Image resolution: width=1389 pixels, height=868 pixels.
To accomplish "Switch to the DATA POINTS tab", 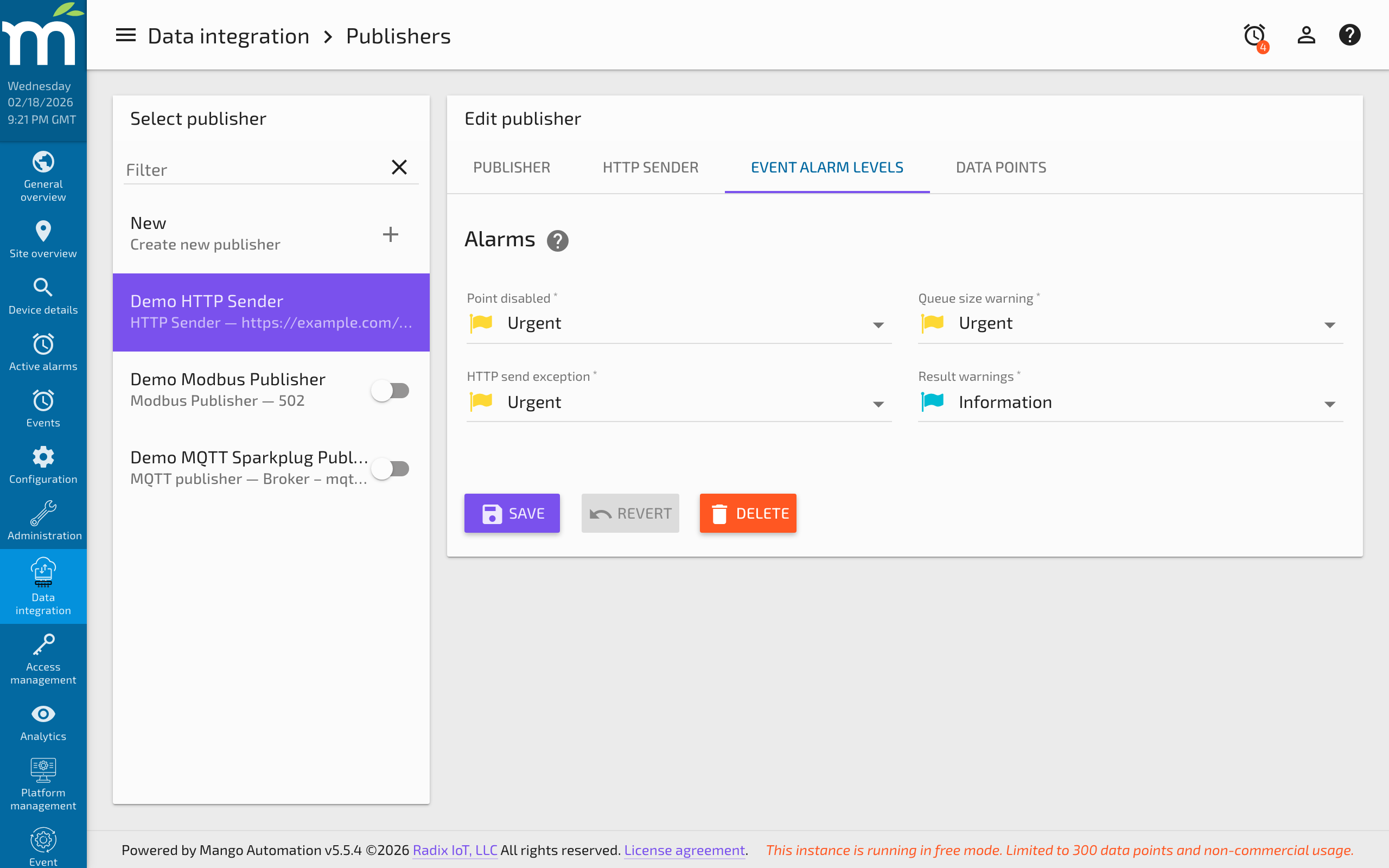I will coord(1001,168).
